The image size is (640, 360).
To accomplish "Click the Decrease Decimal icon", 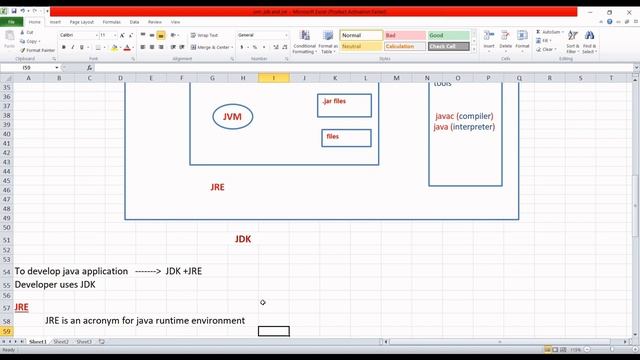I will click(x=284, y=47).
